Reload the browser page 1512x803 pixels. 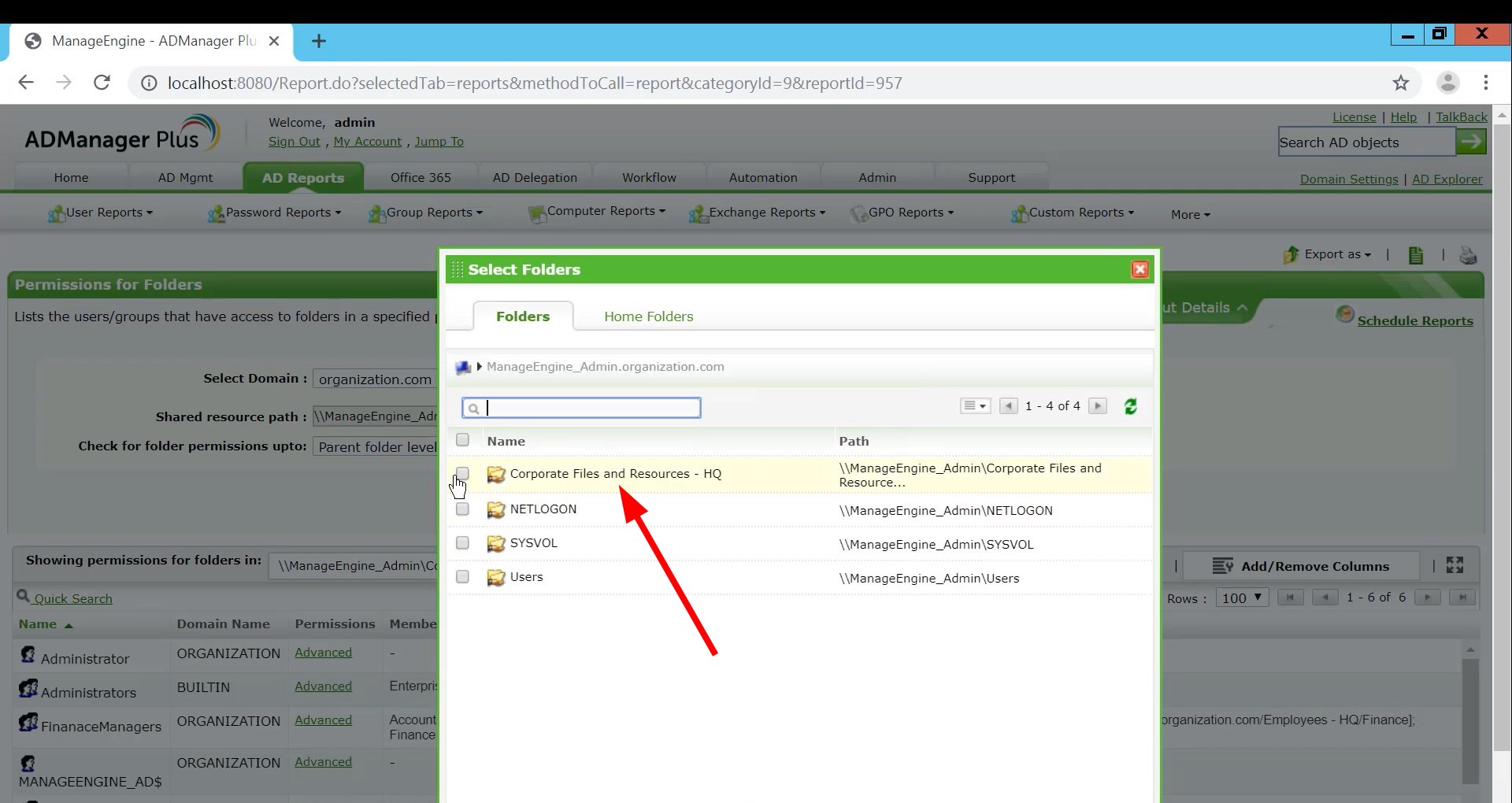pos(102,83)
